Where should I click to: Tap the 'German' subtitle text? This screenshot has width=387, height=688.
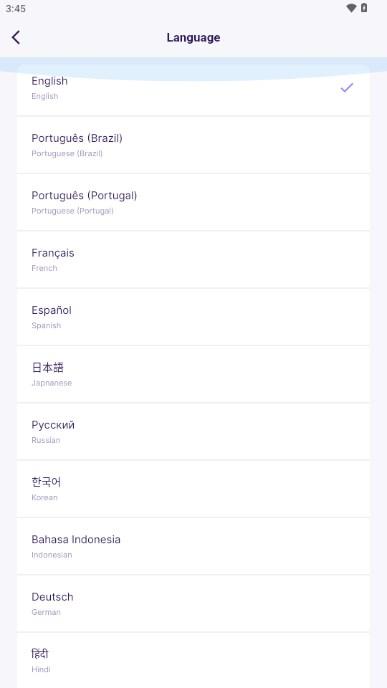(46, 612)
